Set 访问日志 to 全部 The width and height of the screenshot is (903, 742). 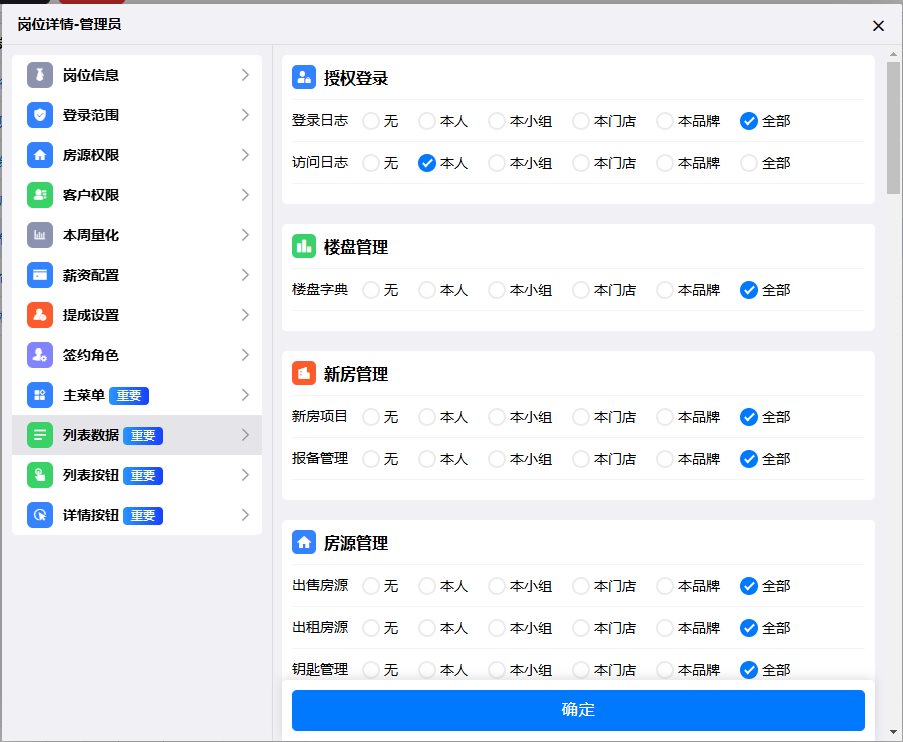(x=749, y=163)
